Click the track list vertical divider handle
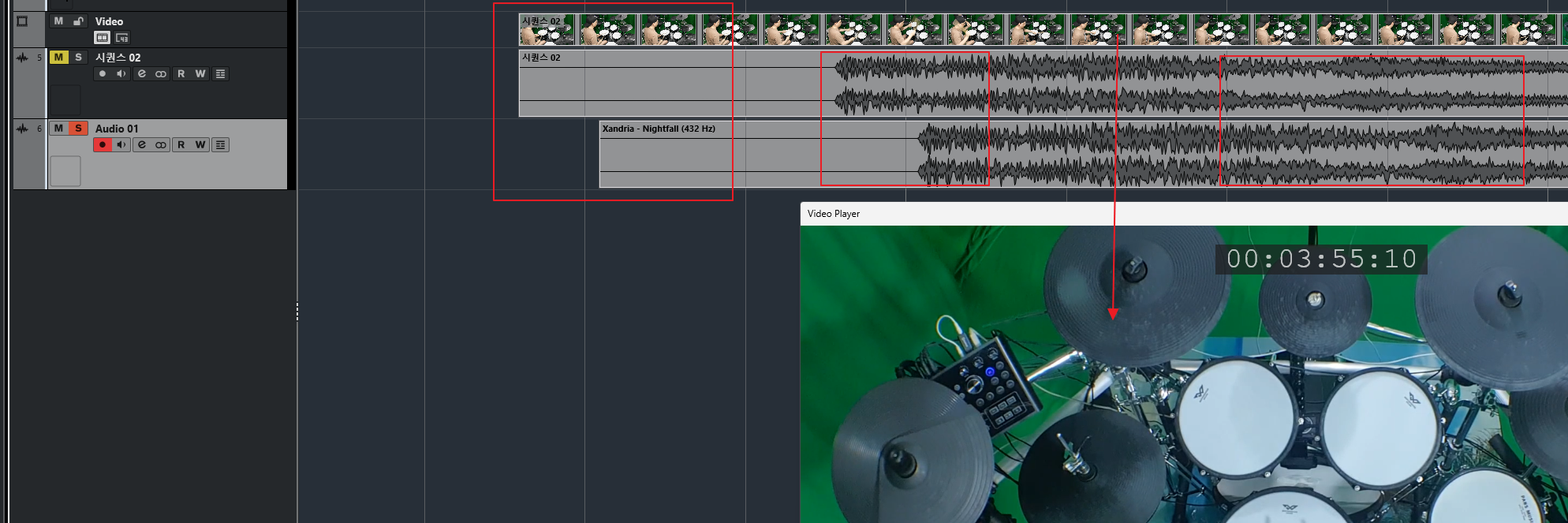 (x=297, y=312)
